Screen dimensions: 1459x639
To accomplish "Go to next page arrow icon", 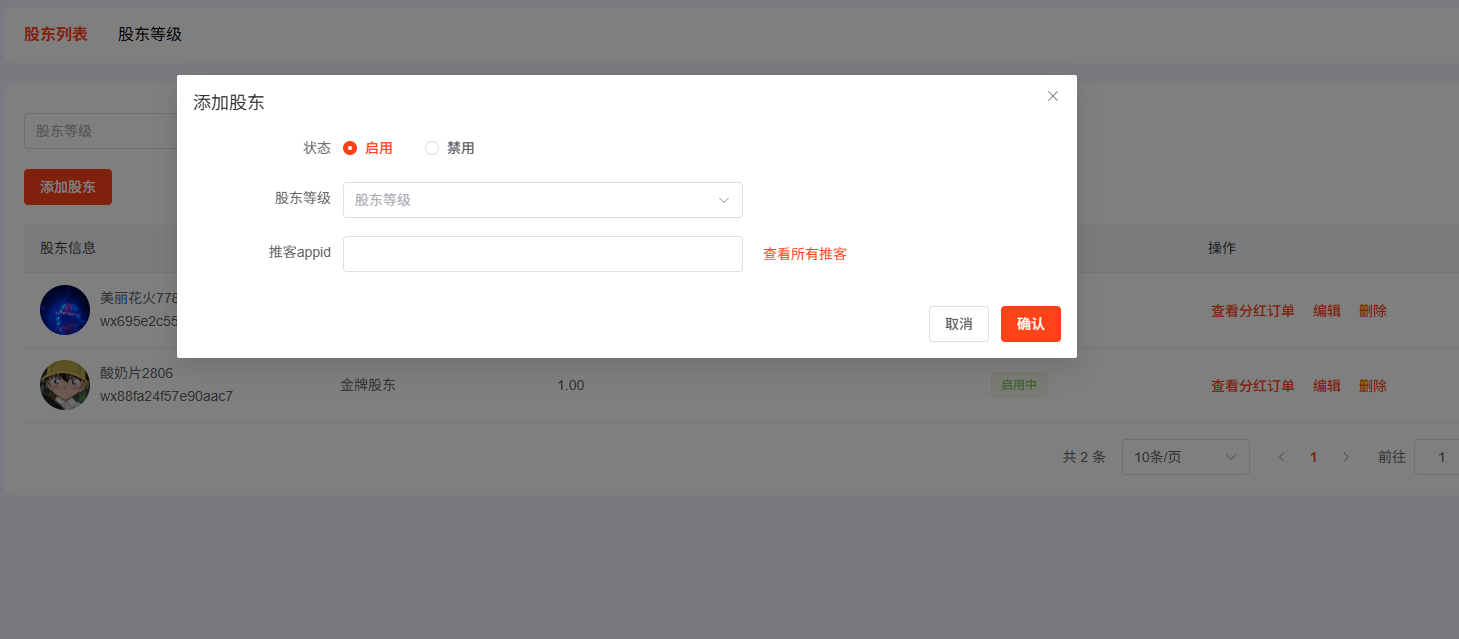I will coord(1346,457).
